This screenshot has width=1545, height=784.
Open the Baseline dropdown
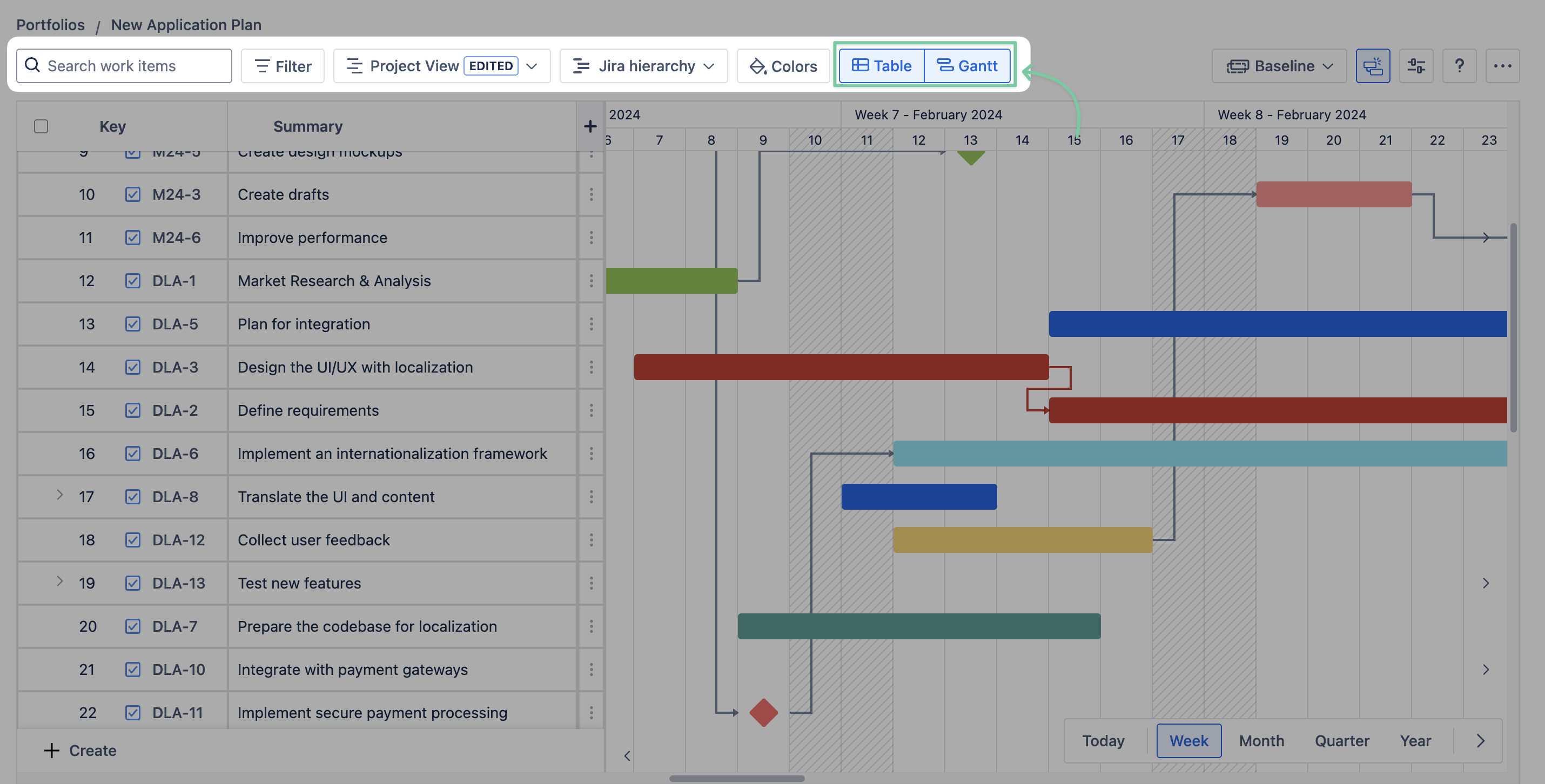point(1279,66)
